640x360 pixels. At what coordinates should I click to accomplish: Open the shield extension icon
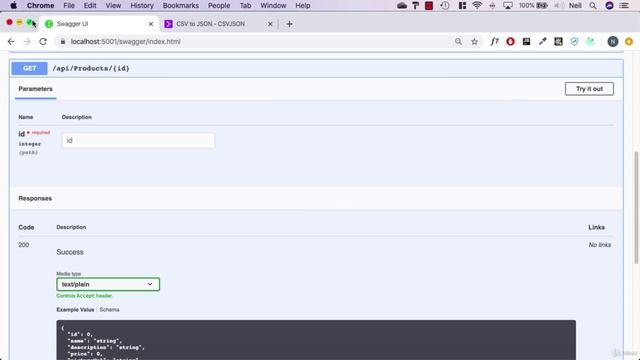coord(574,42)
